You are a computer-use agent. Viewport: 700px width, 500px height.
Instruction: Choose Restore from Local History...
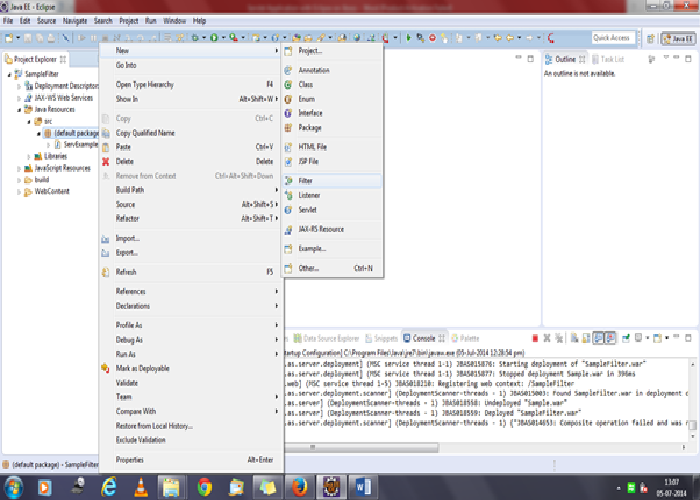[x=191, y=425]
